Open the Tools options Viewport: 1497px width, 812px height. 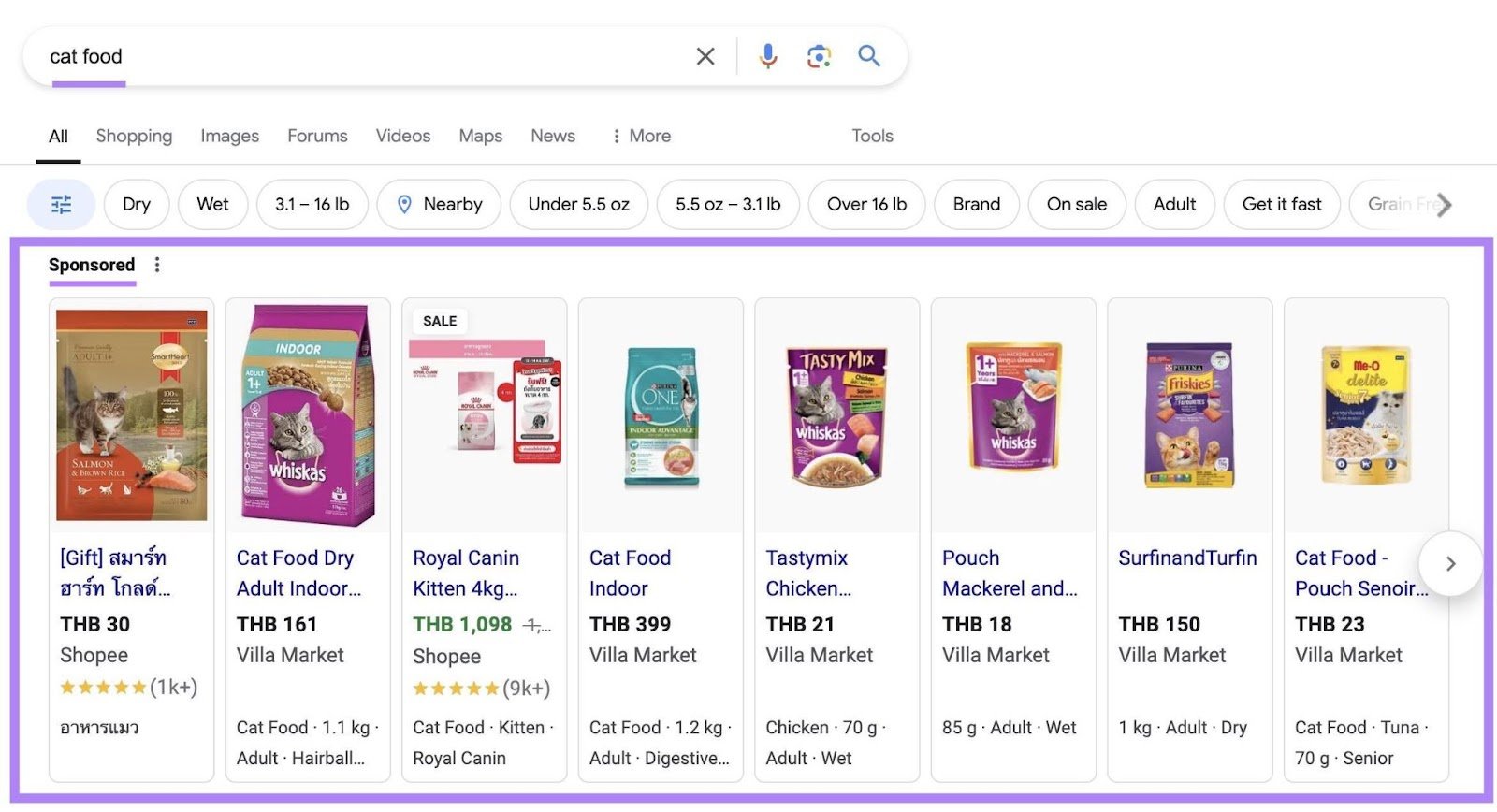pyautogui.click(x=871, y=136)
